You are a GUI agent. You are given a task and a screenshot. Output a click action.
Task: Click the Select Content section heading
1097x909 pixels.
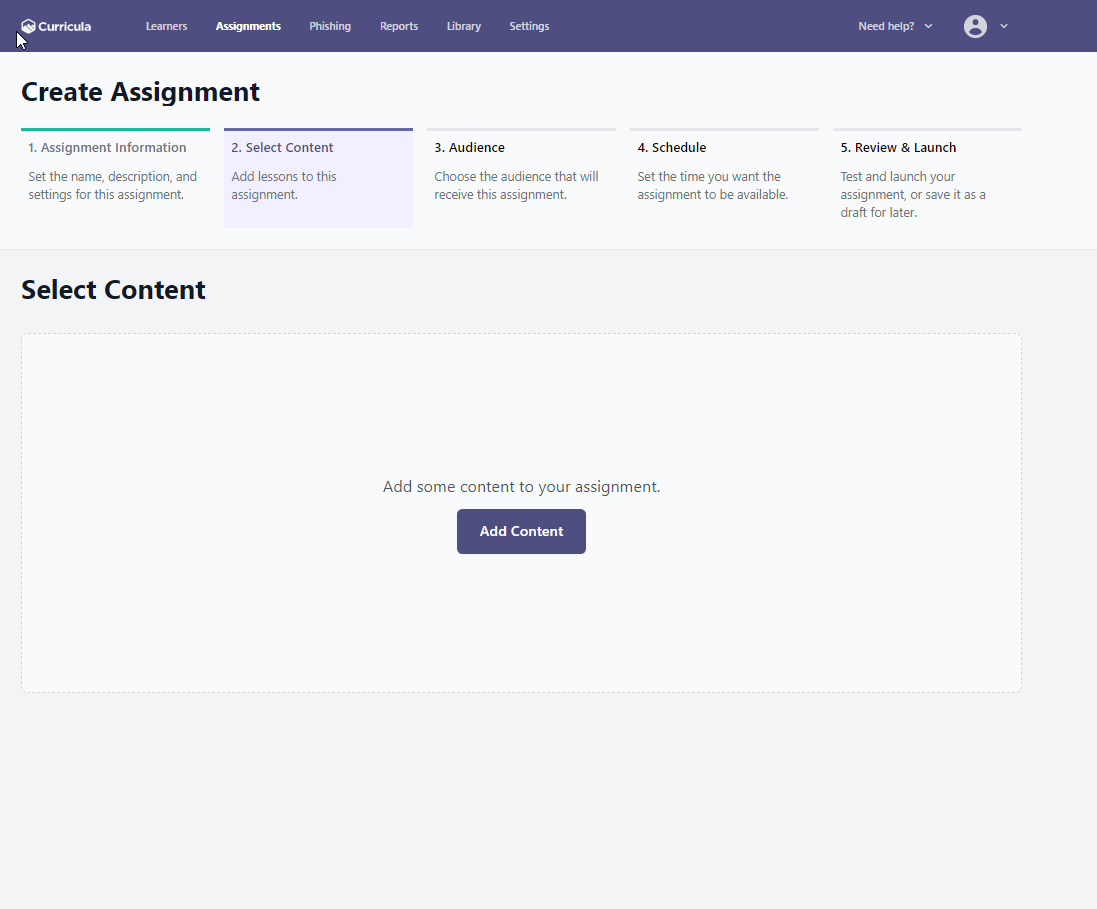[x=113, y=290]
